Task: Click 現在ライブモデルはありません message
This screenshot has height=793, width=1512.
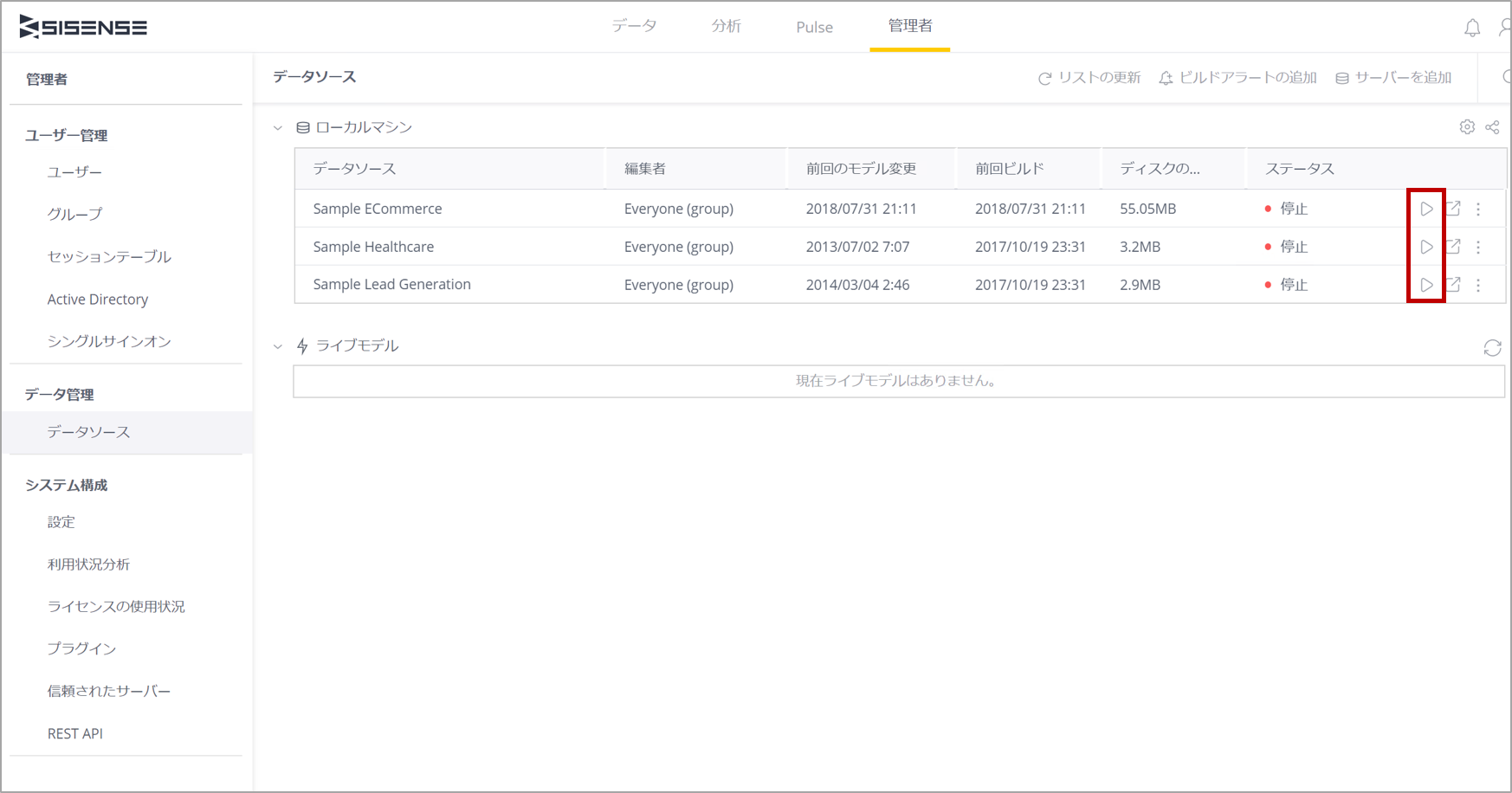Action: 897,381
